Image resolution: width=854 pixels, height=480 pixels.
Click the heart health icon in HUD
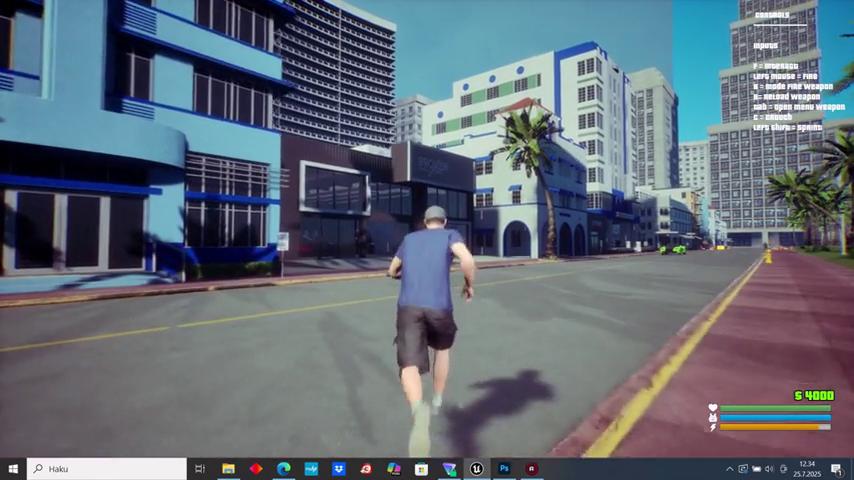(712, 408)
